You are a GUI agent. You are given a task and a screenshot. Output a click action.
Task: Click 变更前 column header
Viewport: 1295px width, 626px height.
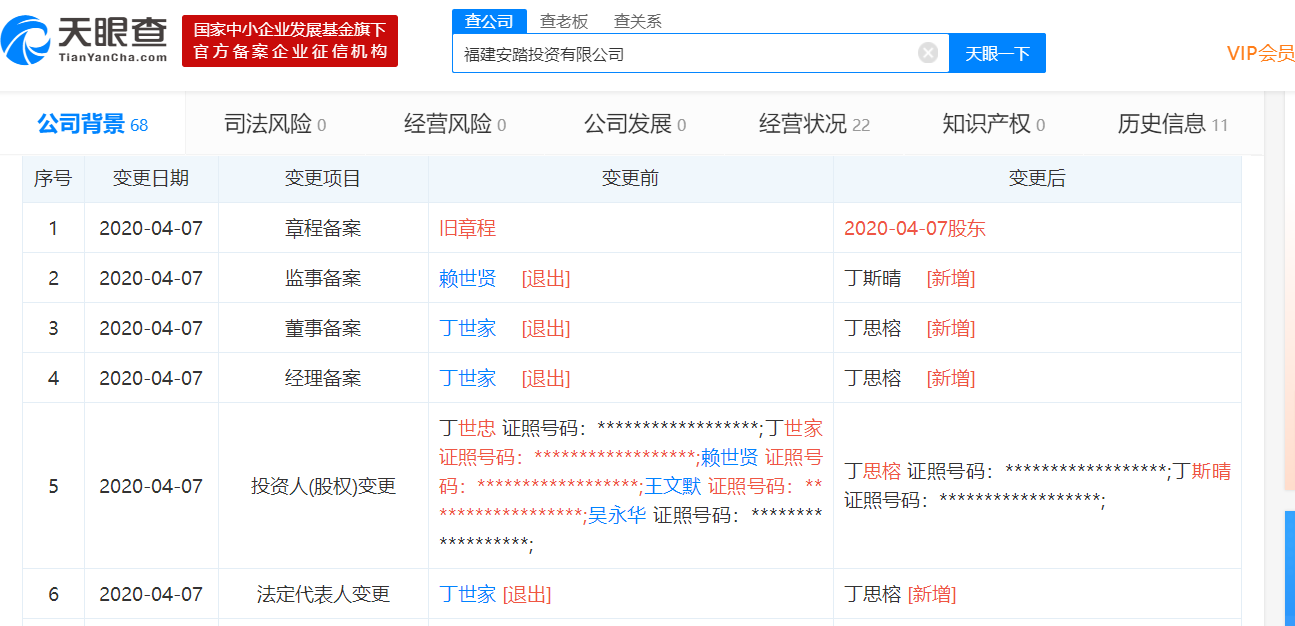click(630, 178)
